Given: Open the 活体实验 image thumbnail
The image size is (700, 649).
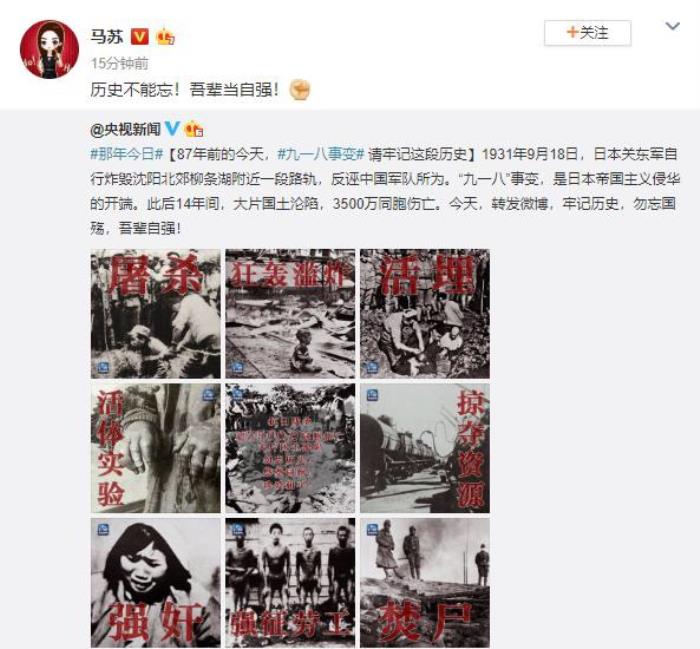Looking at the screenshot, I should (155, 448).
